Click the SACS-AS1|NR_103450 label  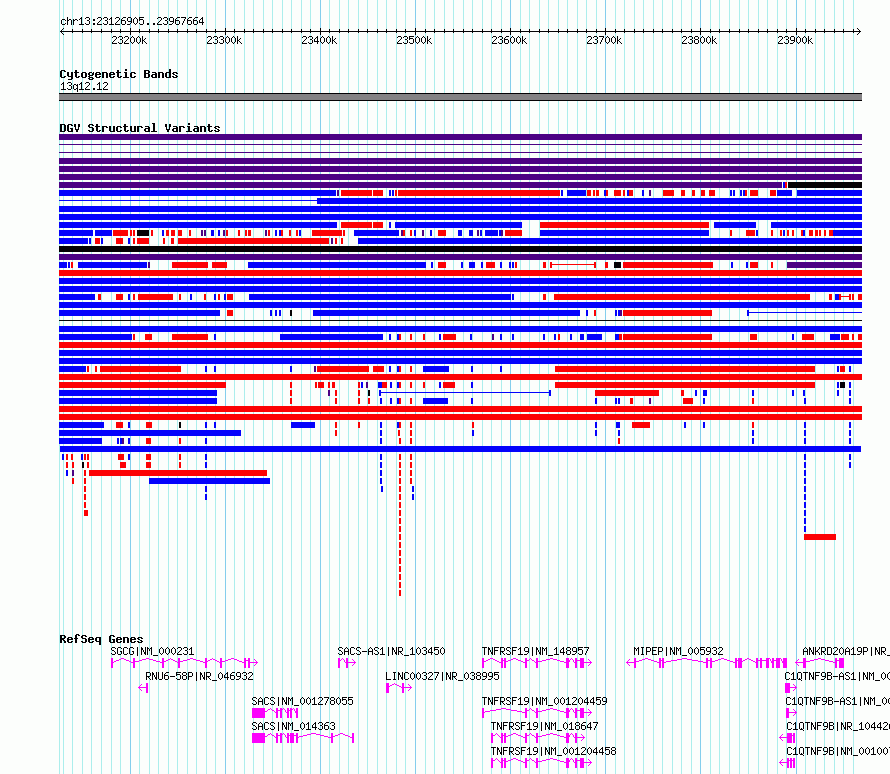pos(391,651)
